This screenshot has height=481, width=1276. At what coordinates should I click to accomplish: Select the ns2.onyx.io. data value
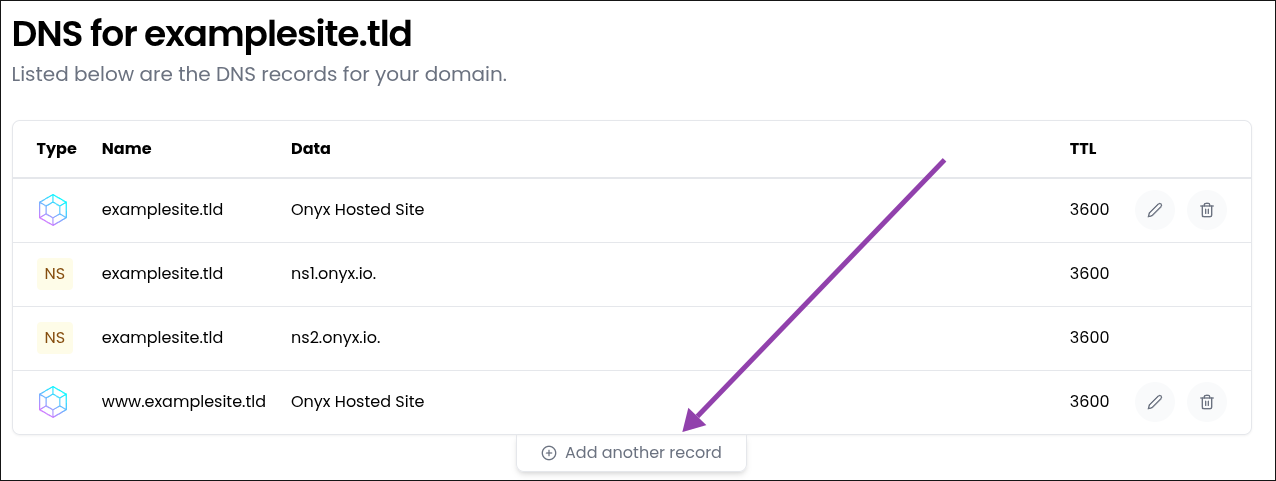[x=335, y=338]
